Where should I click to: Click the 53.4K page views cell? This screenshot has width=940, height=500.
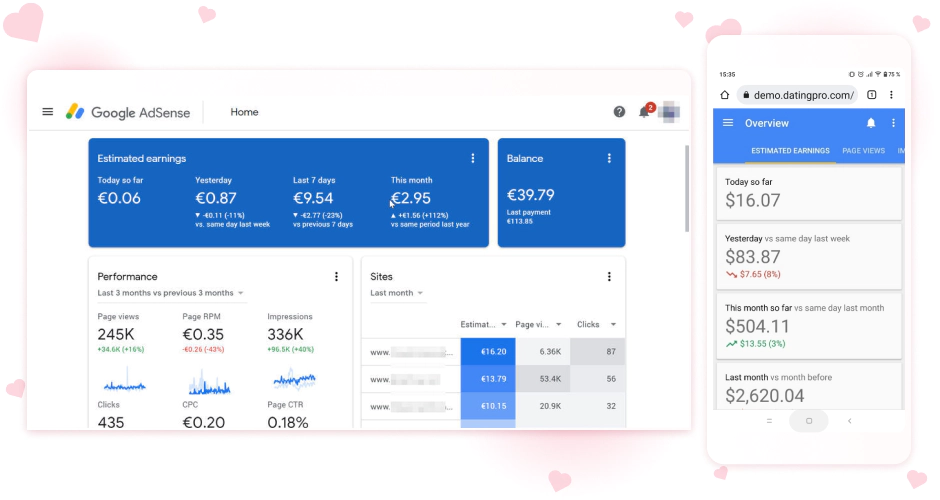(x=543, y=379)
